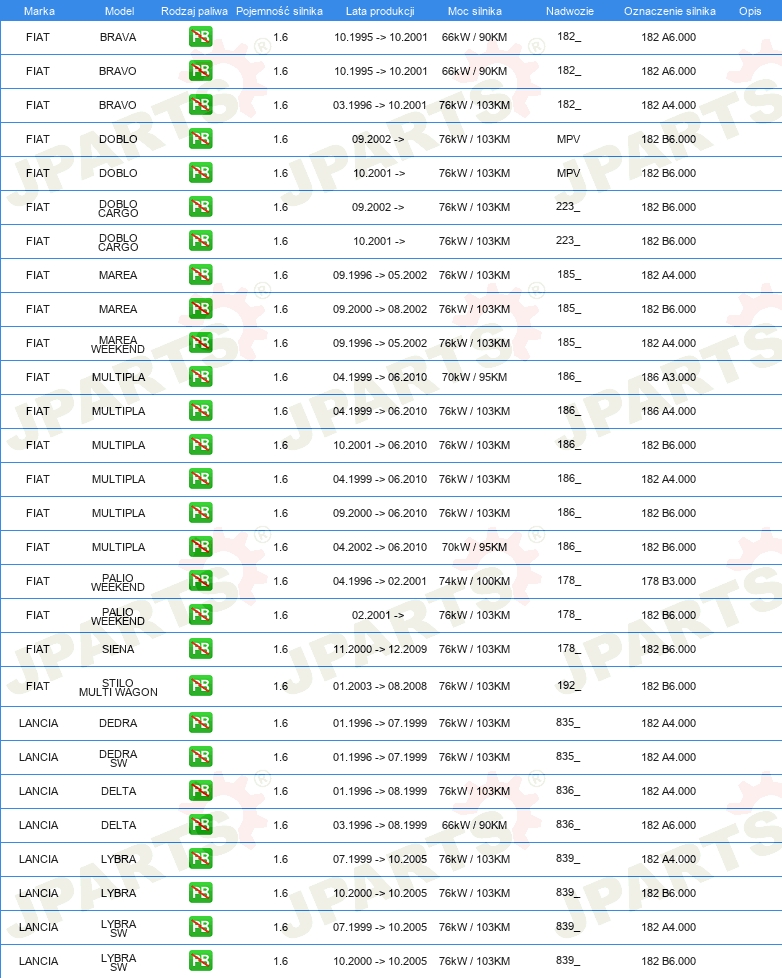Click the fuel icon in the LANCIA DEDRA SW row
The height and width of the screenshot is (978, 782).
click(x=201, y=757)
